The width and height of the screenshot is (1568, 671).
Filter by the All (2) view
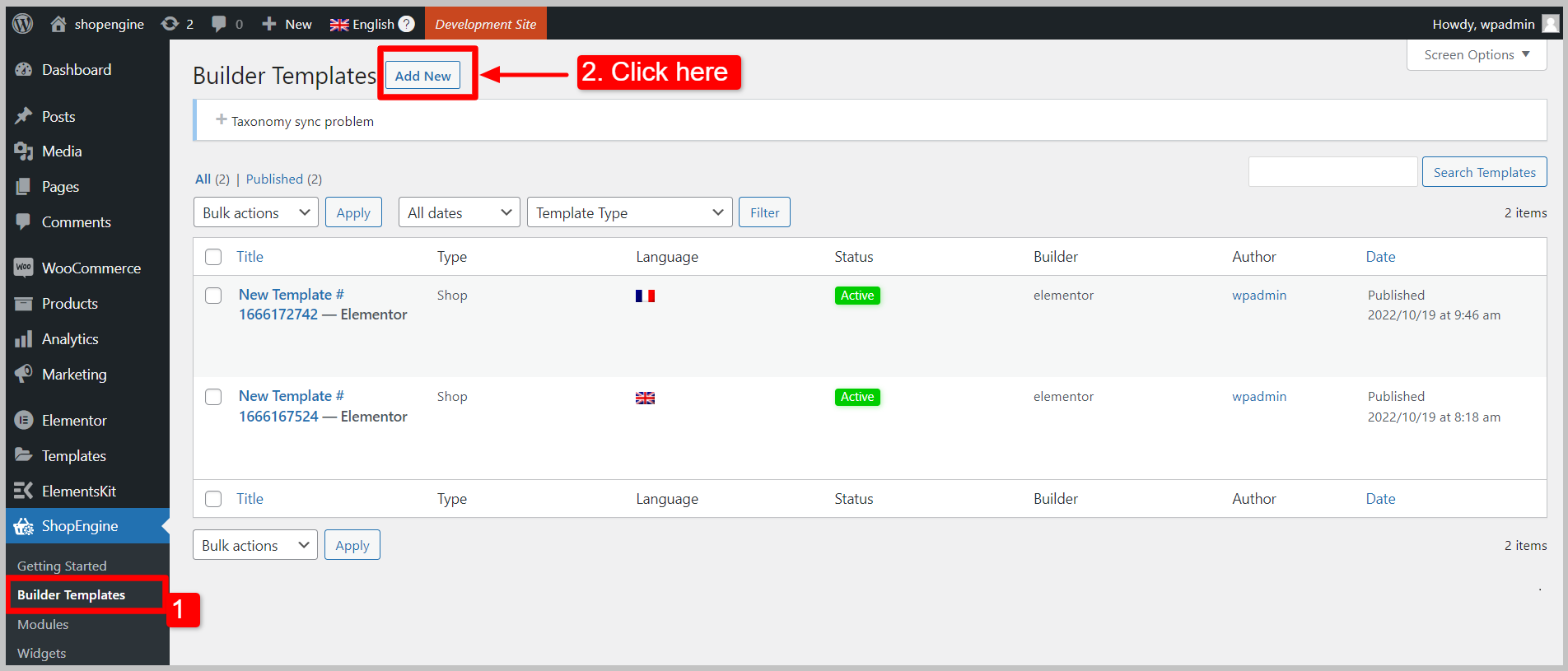coord(212,179)
